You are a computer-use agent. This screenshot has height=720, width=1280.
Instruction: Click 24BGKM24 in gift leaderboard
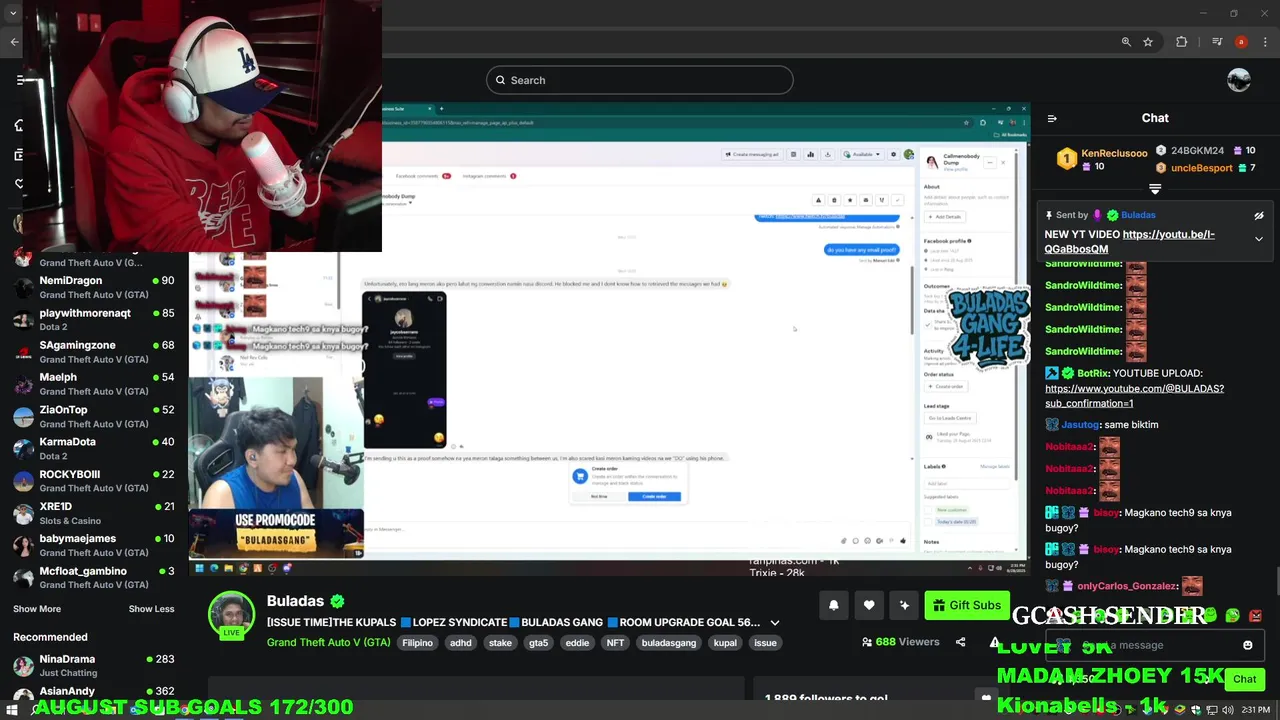click(x=1197, y=151)
